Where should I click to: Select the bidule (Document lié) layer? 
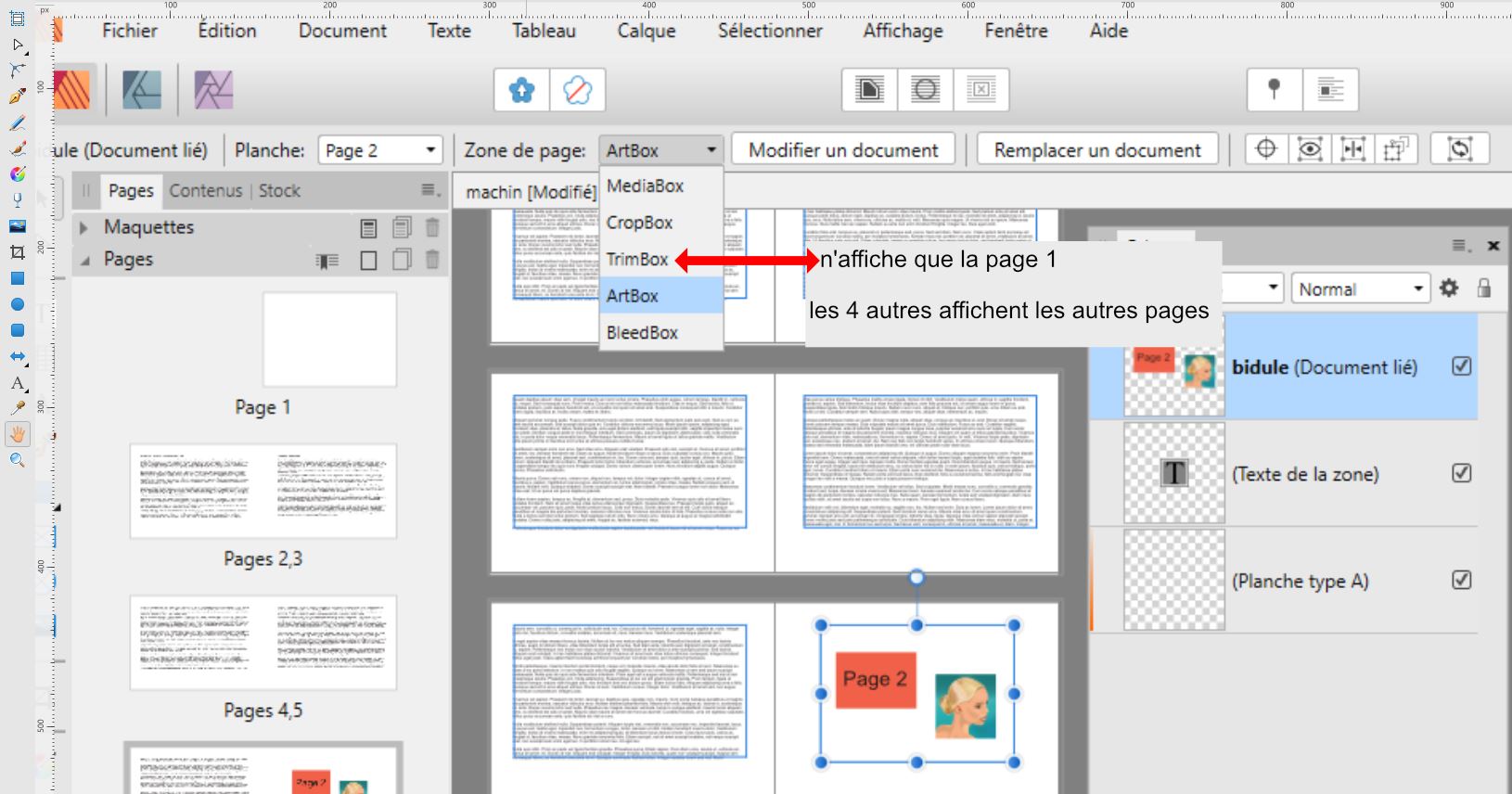1283,366
